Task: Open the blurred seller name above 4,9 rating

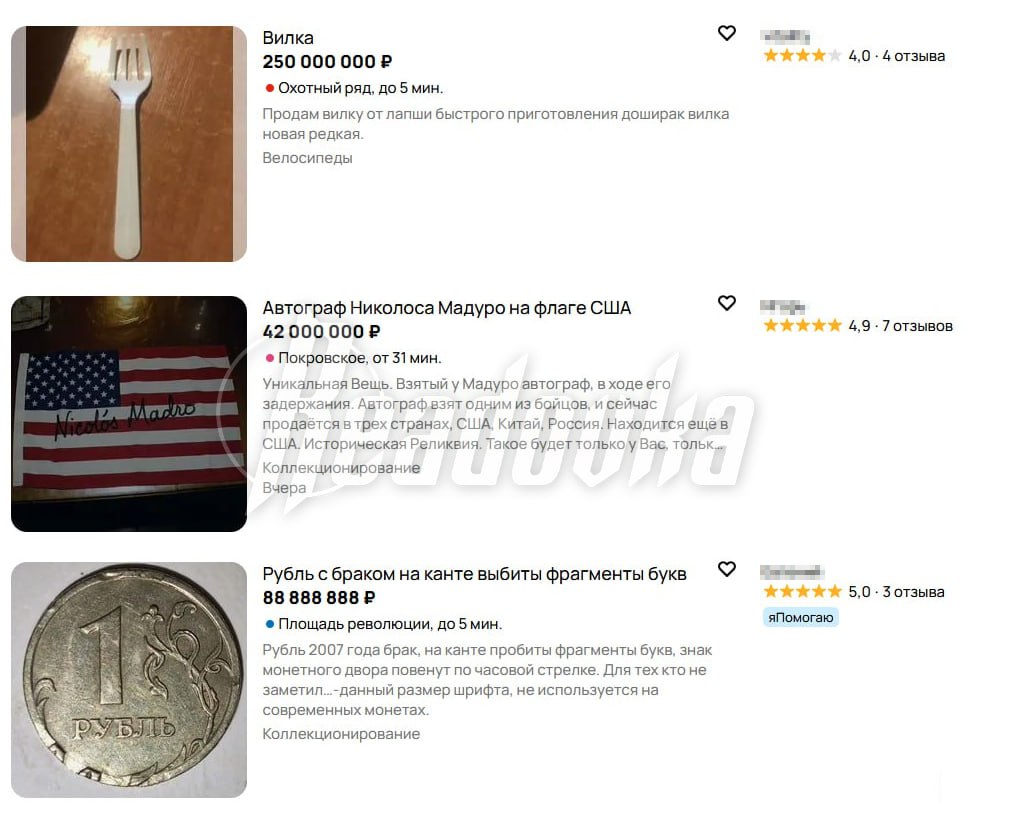Action: [782, 306]
